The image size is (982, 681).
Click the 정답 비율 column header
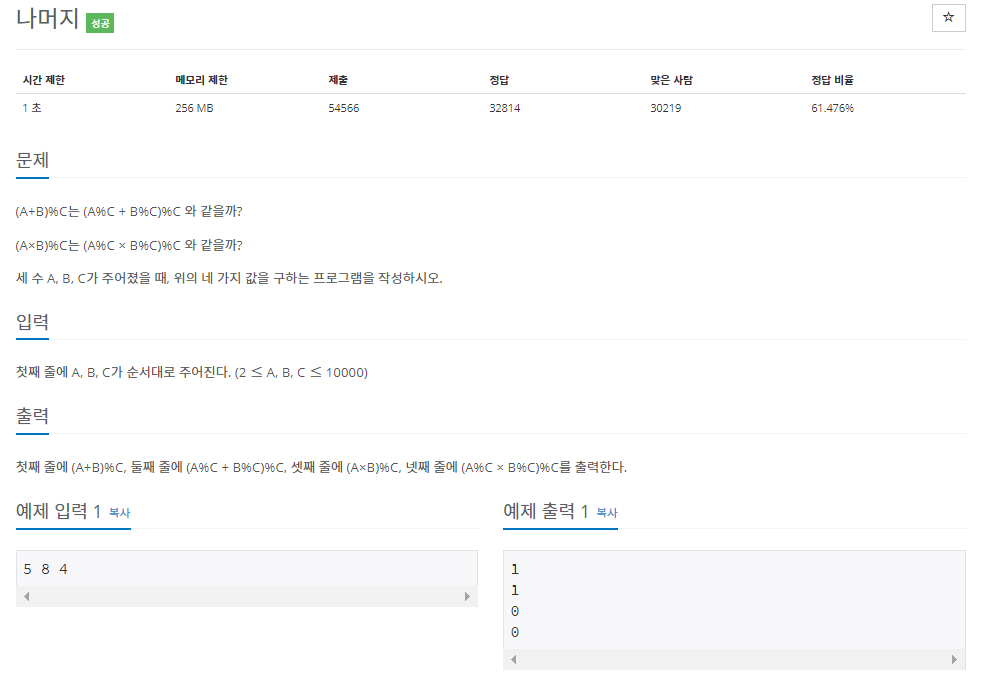coord(832,80)
